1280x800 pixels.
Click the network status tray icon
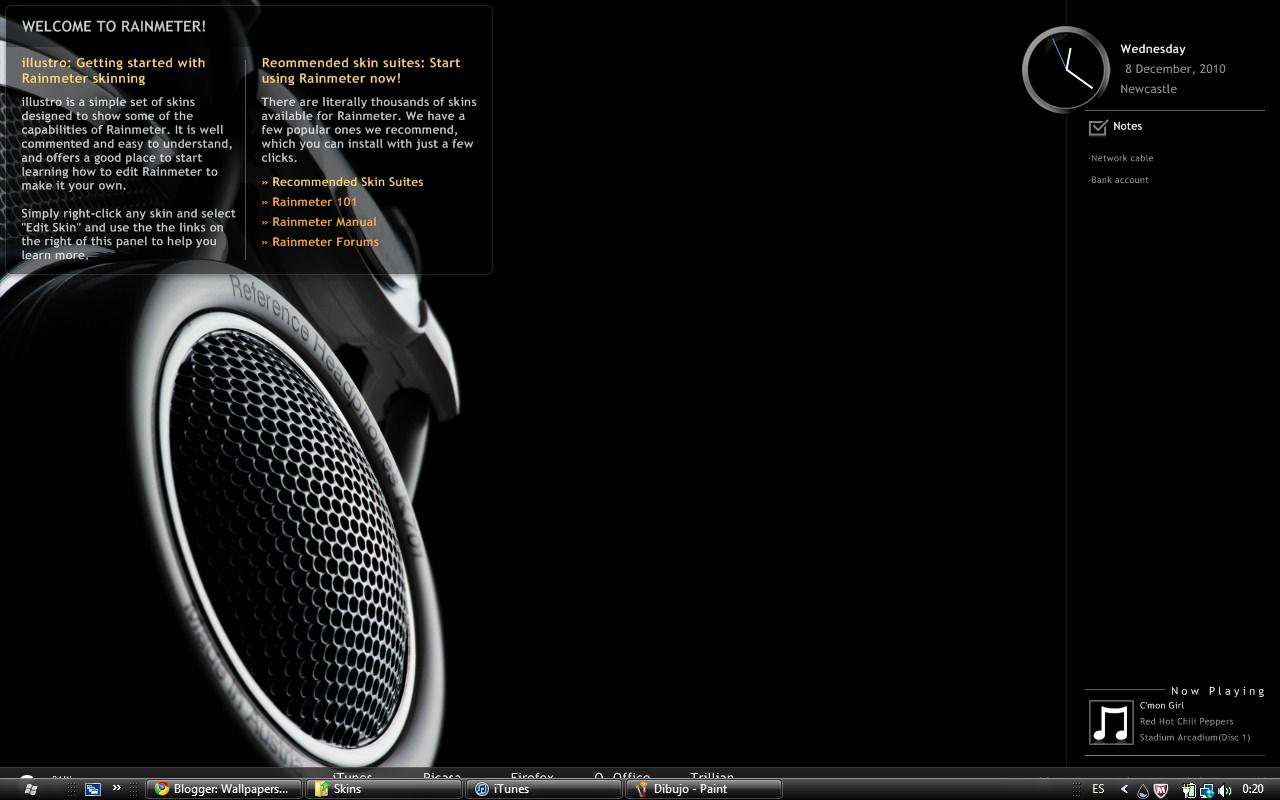point(1208,789)
